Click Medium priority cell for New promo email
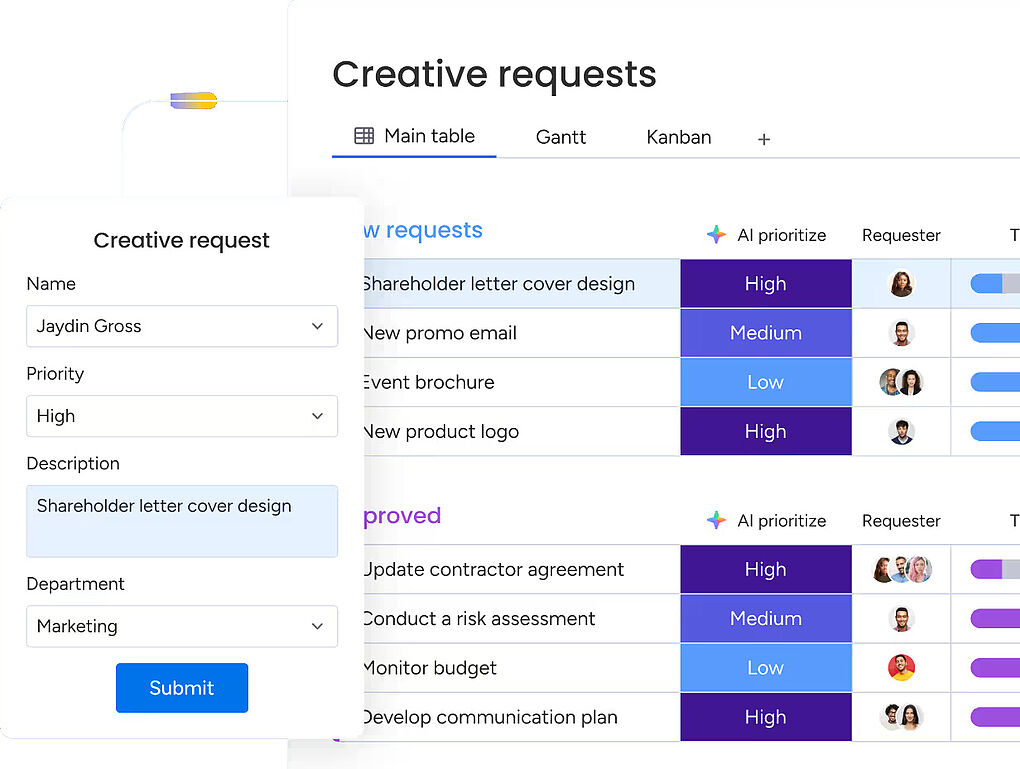This screenshot has width=1020, height=769. [765, 333]
